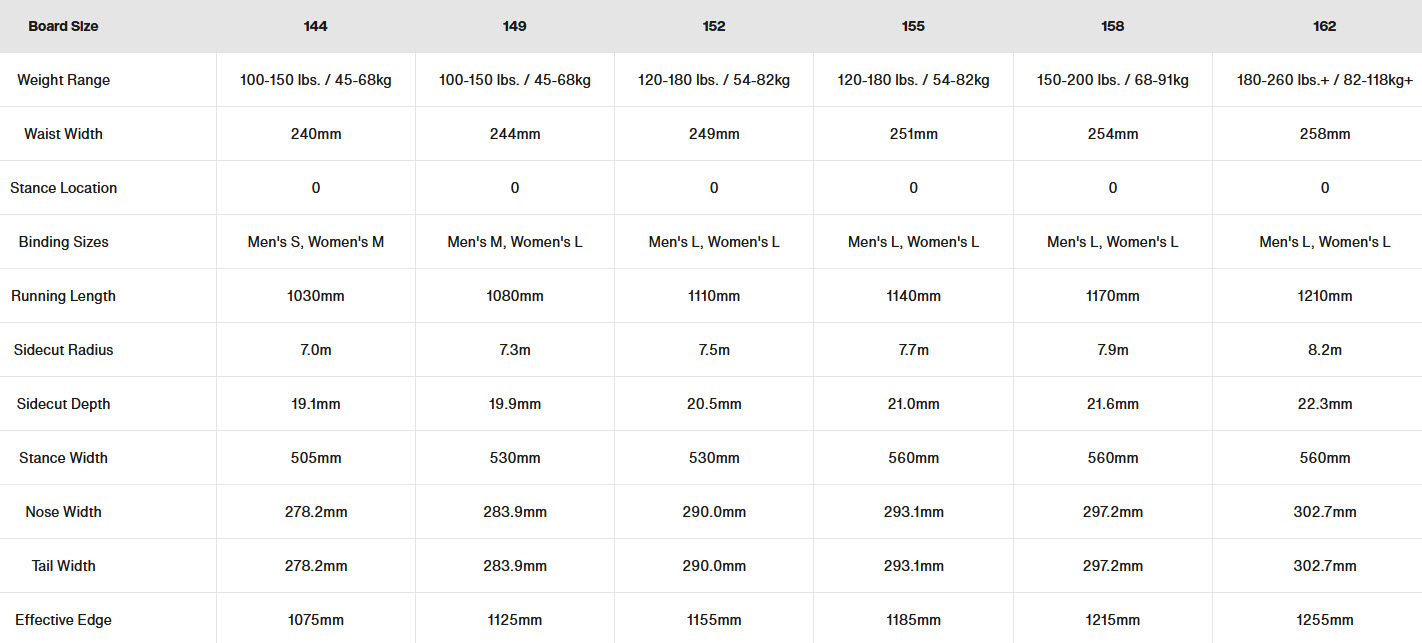Click the Stance Location row label
The height and width of the screenshot is (643, 1422).
(x=63, y=188)
